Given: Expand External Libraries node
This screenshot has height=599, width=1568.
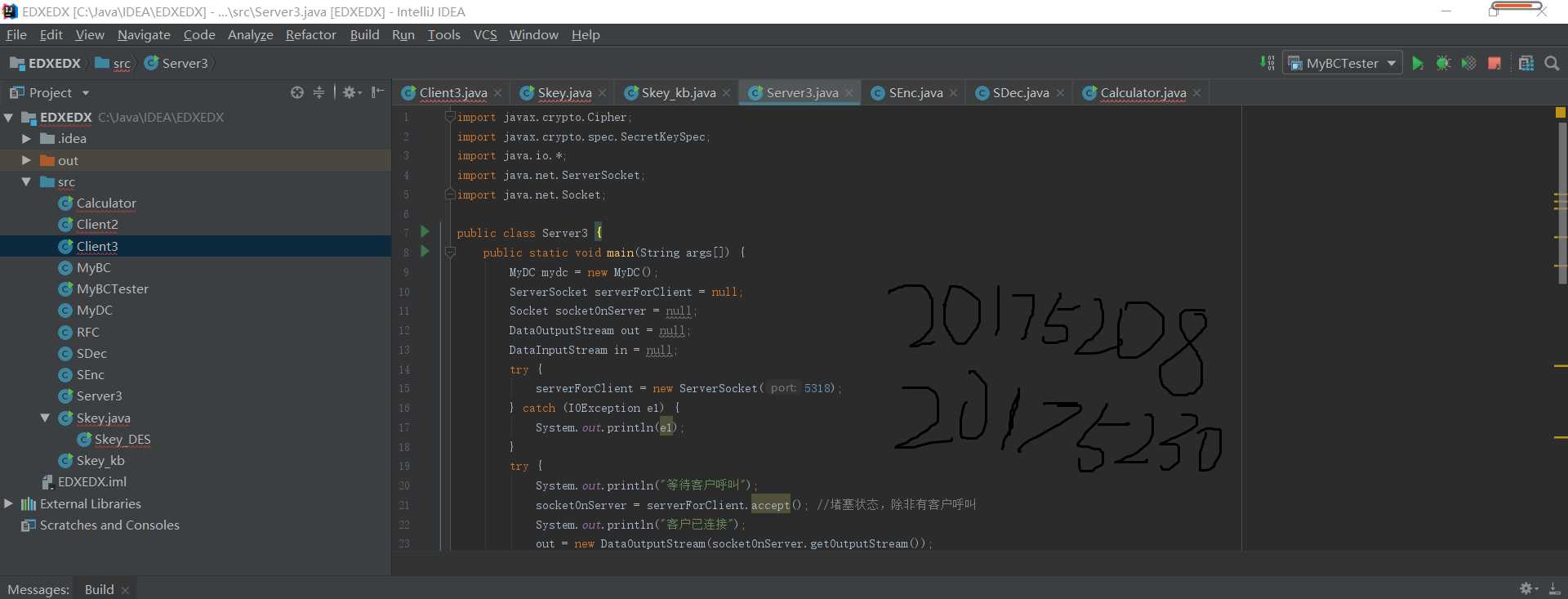Looking at the screenshot, I should 9,503.
